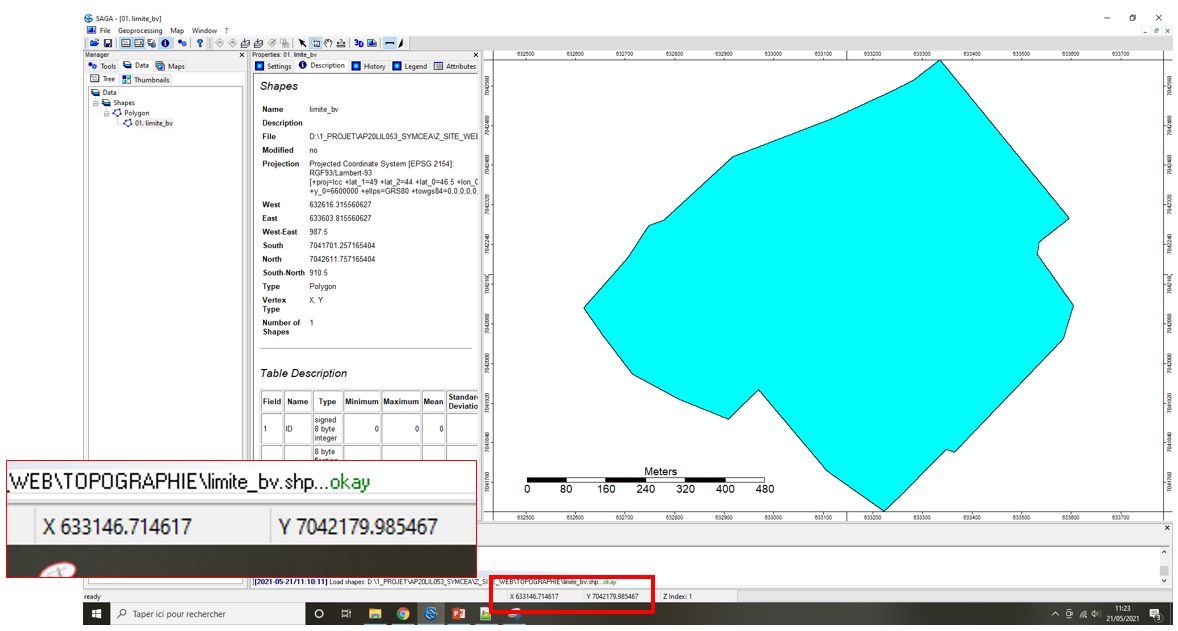
Task: Open the 3D view icon
Action: click(x=359, y=43)
